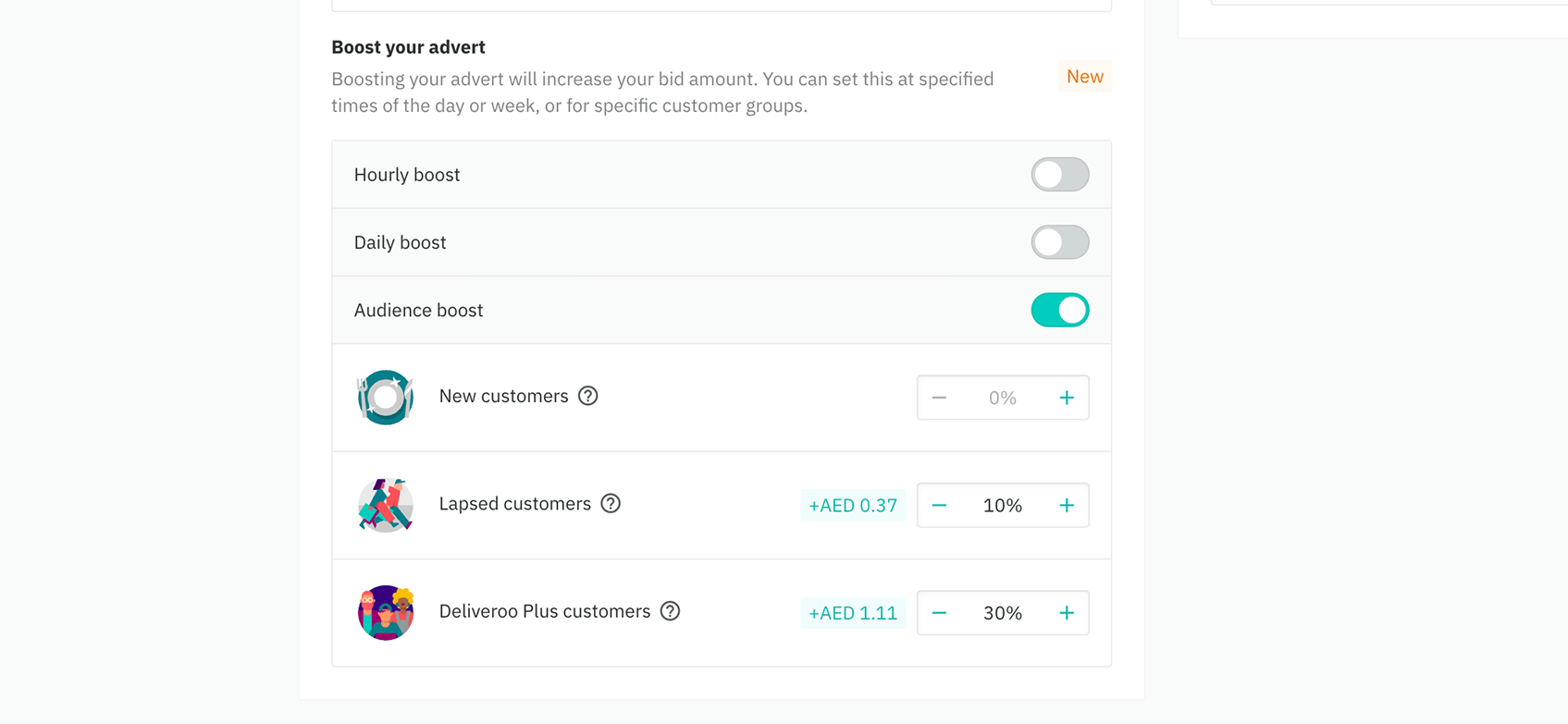Viewport: 1568px width, 724px height.
Task: Decrease the Lapsed customers boost percentage
Action: point(939,505)
